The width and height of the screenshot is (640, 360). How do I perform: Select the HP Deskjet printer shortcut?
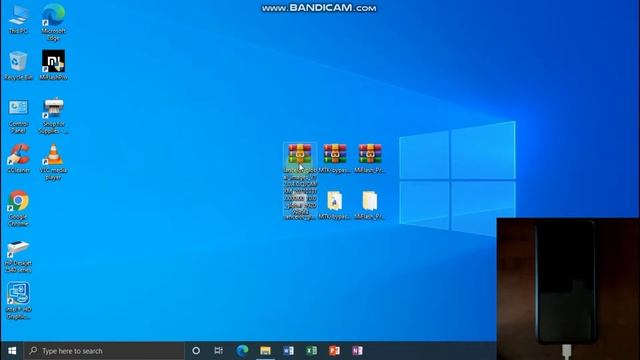tap(18, 256)
